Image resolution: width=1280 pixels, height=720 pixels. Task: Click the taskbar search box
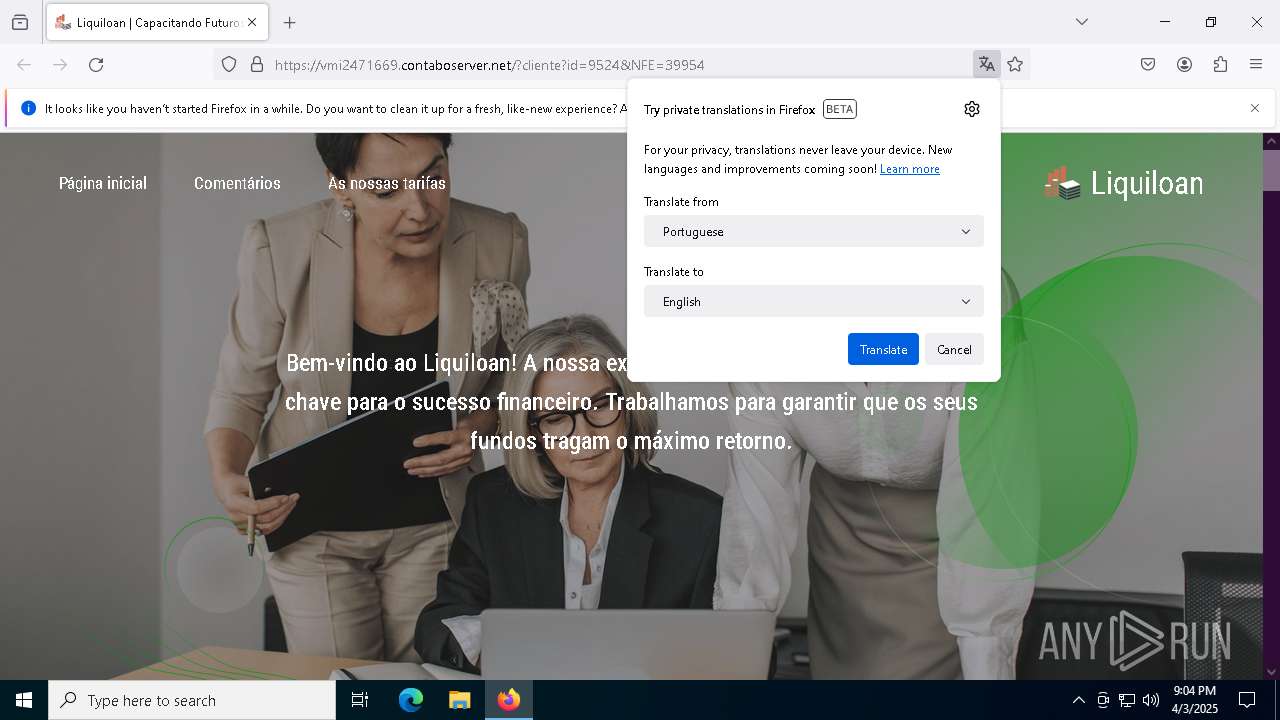click(x=192, y=700)
